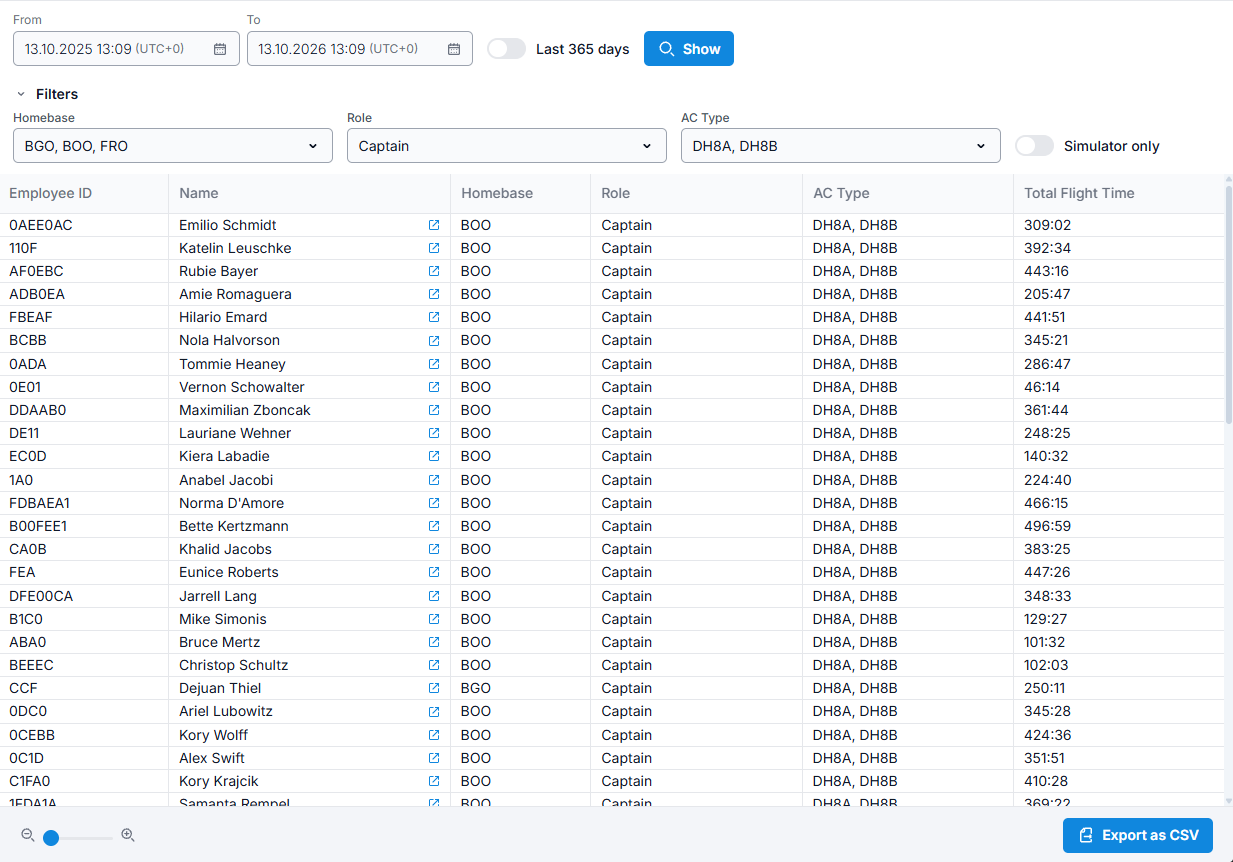Image resolution: width=1233 pixels, height=862 pixels.
Task: Select employee ID 0AEE0AC cell
Action: 84,225
